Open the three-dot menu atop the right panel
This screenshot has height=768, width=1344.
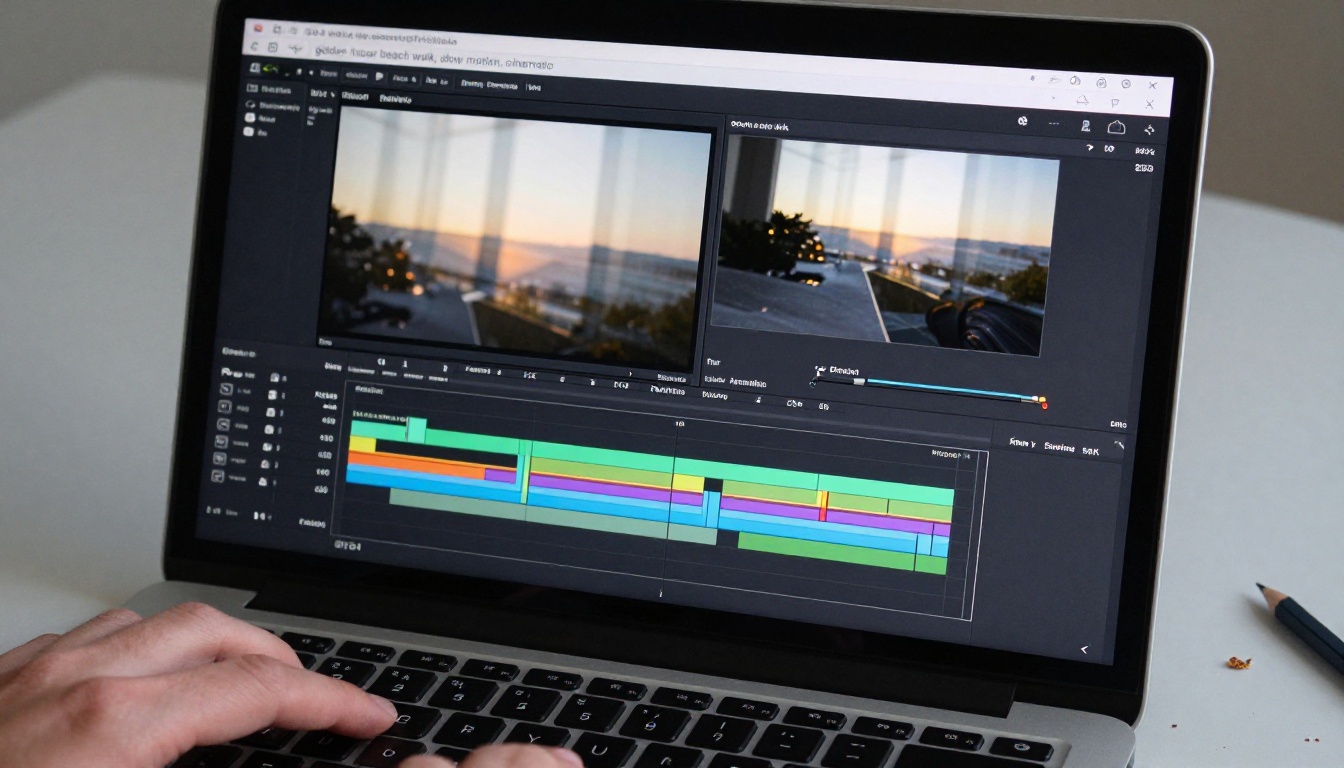[1054, 124]
